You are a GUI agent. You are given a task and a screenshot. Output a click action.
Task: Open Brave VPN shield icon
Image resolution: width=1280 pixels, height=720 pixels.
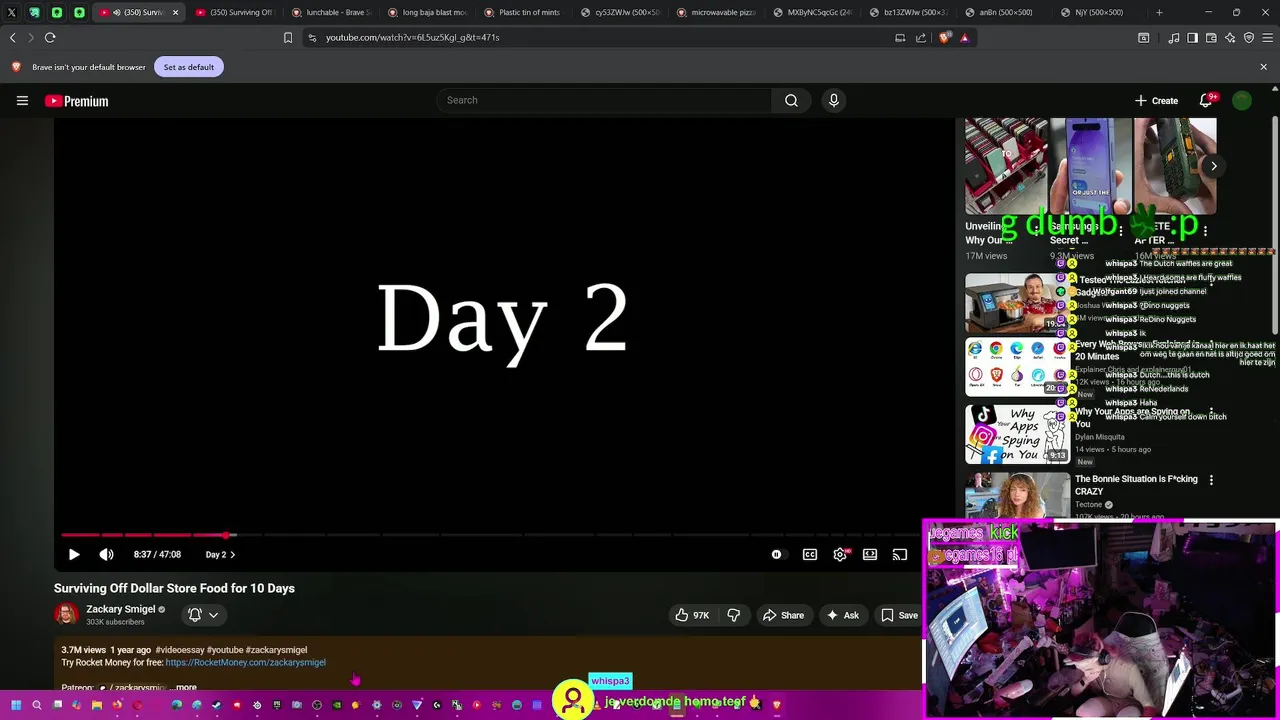[x=1249, y=37]
